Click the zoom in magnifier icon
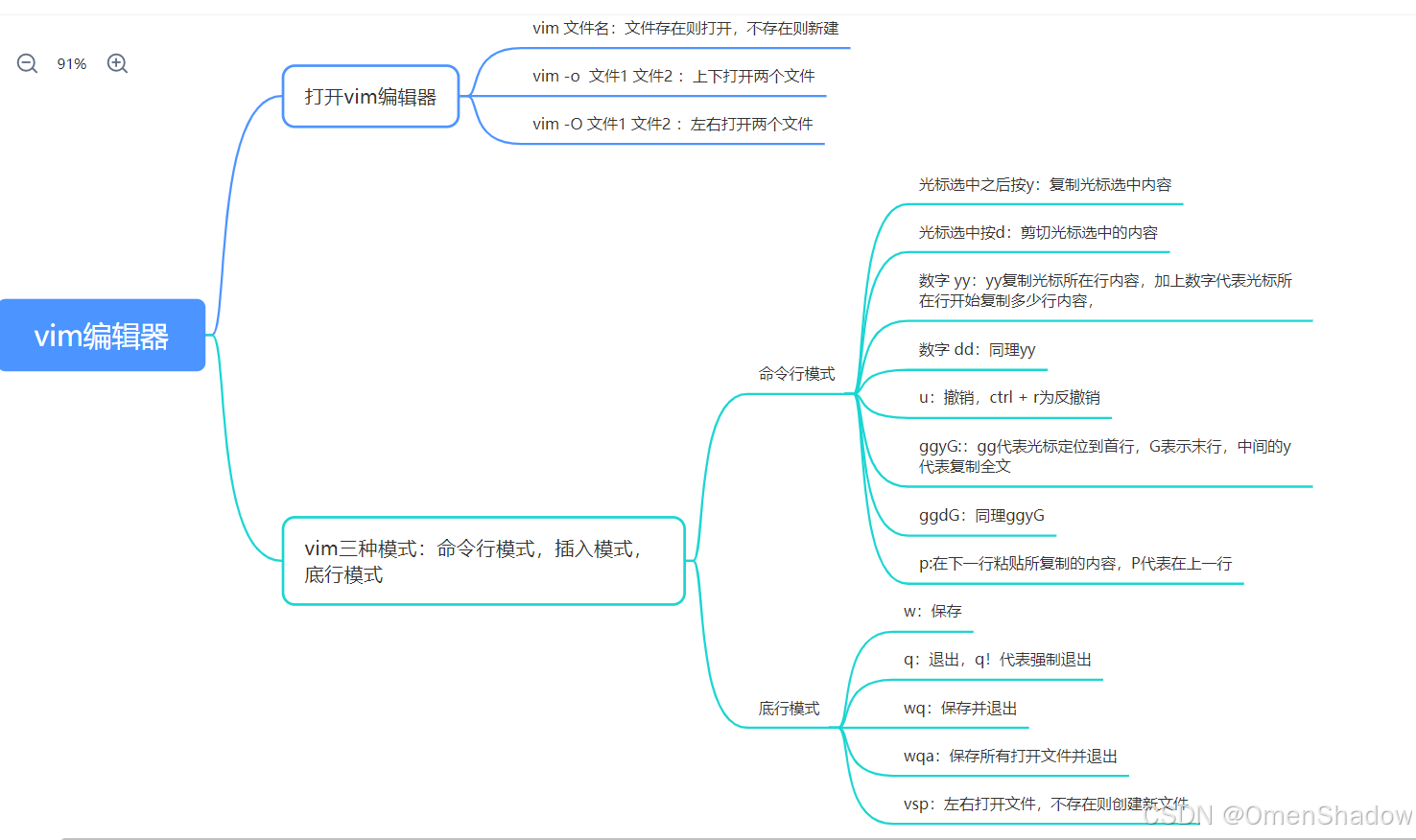1416x840 pixels. click(117, 64)
